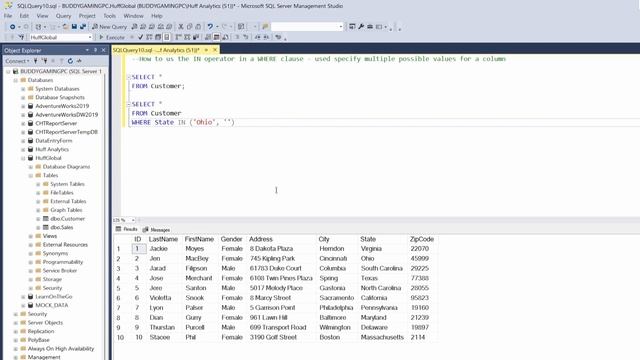Switch to the Messages tab
640x360 pixels.
pos(156,229)
